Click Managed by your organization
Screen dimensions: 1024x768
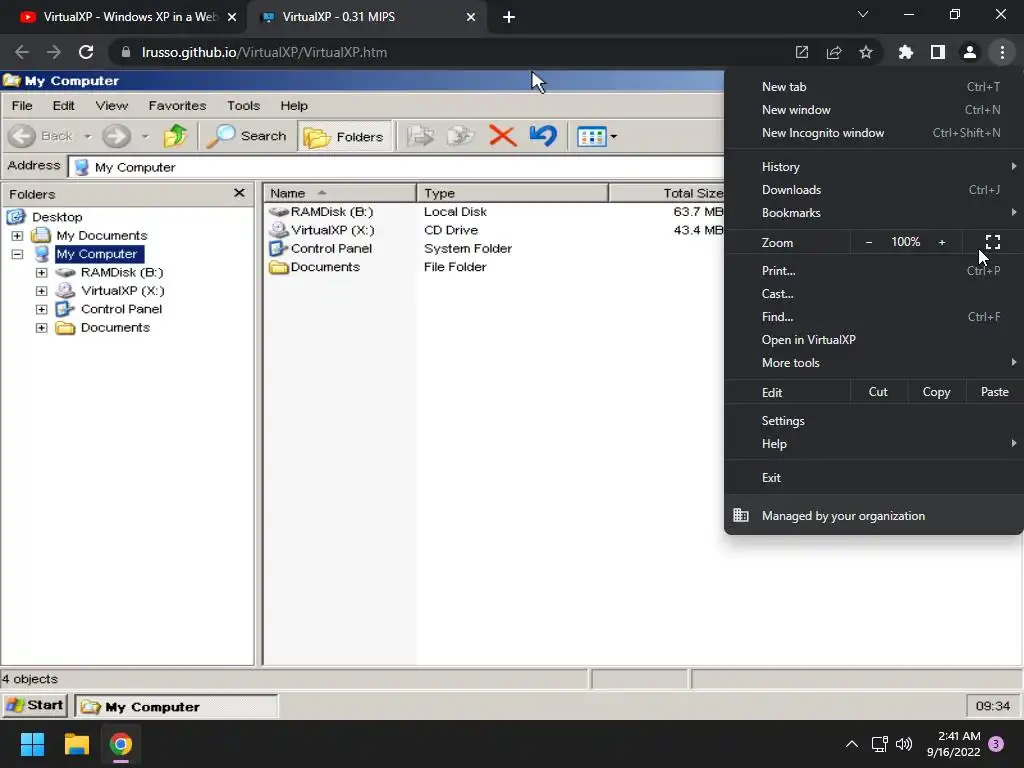[874, 516]
